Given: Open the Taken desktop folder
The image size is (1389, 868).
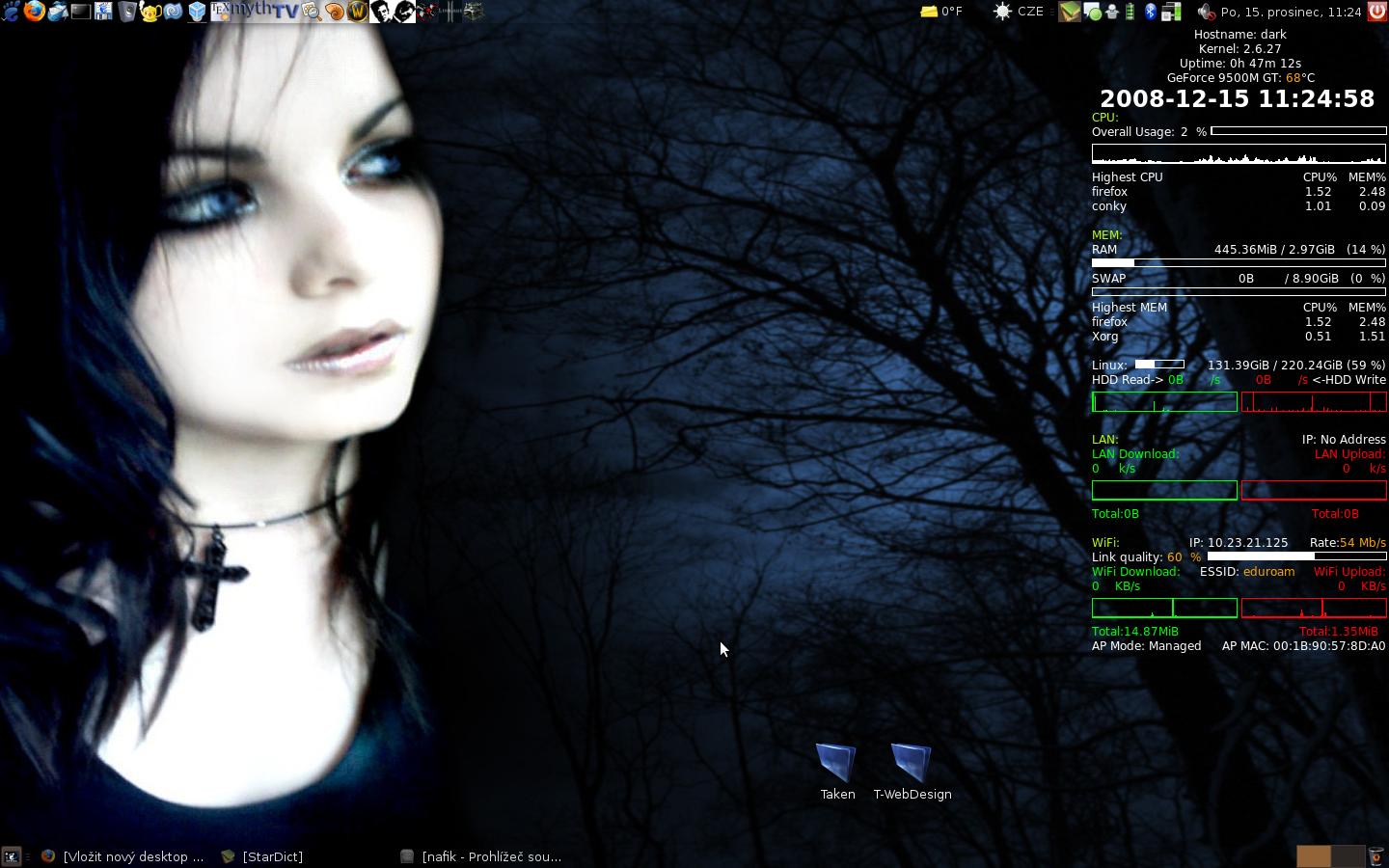Looking at the screenshot, I should (x=837, y=772).
